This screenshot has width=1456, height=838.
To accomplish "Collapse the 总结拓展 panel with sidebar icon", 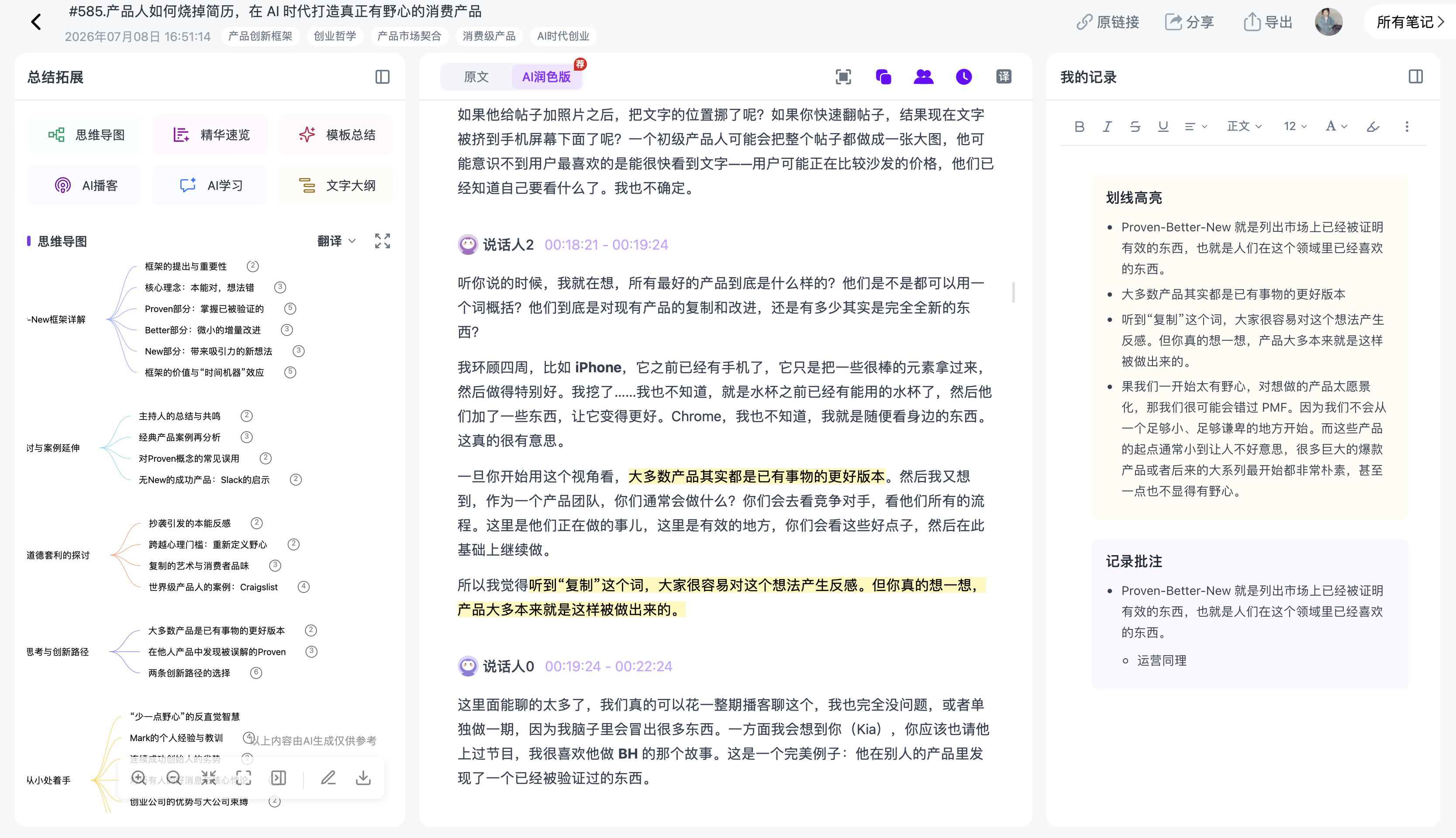I will pyautogui.click(x=382, y=77).
